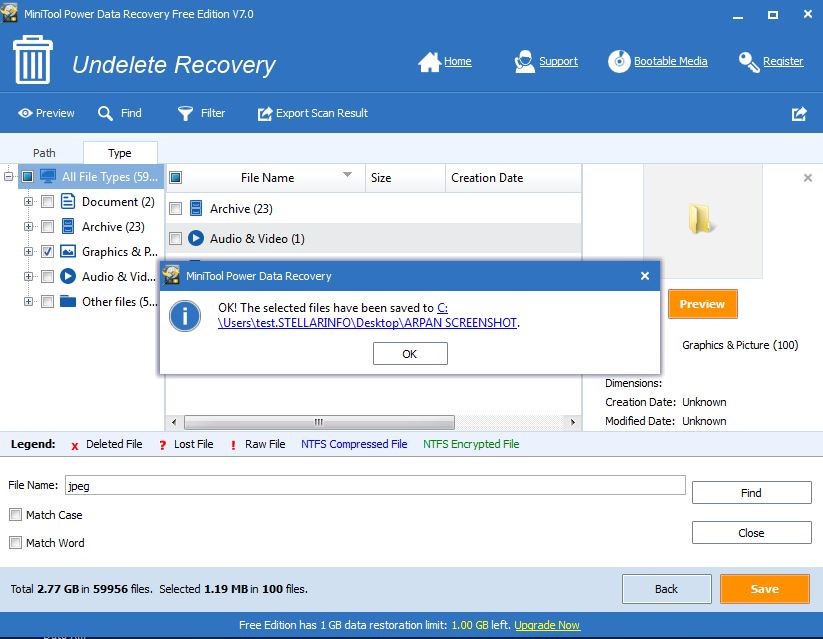Click Audio & Video play icon in list
The image size is (823, 639).
[x=196, y=238]
